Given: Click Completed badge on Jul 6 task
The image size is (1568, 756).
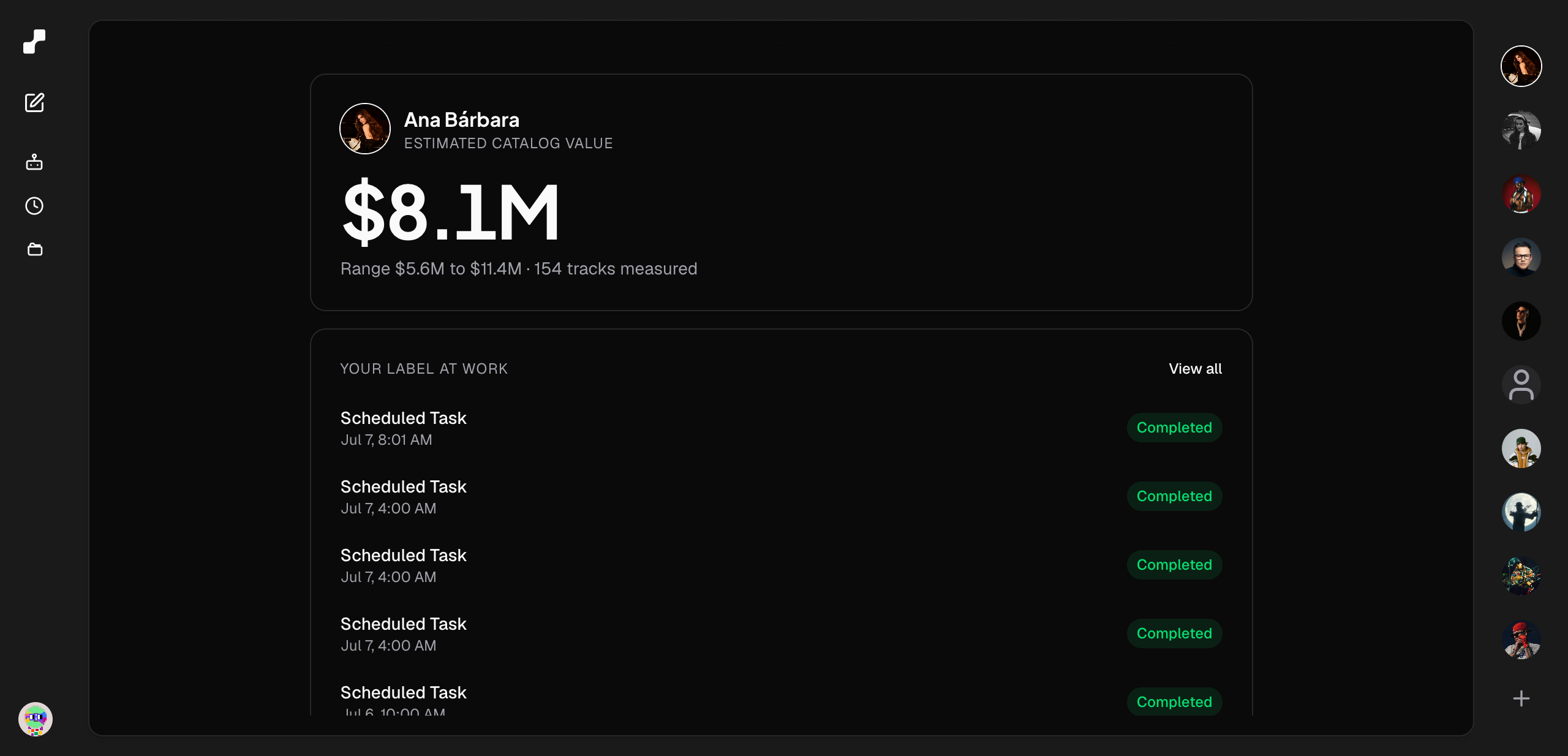Looking at the screenshot, I should [x=1174, y=701].
